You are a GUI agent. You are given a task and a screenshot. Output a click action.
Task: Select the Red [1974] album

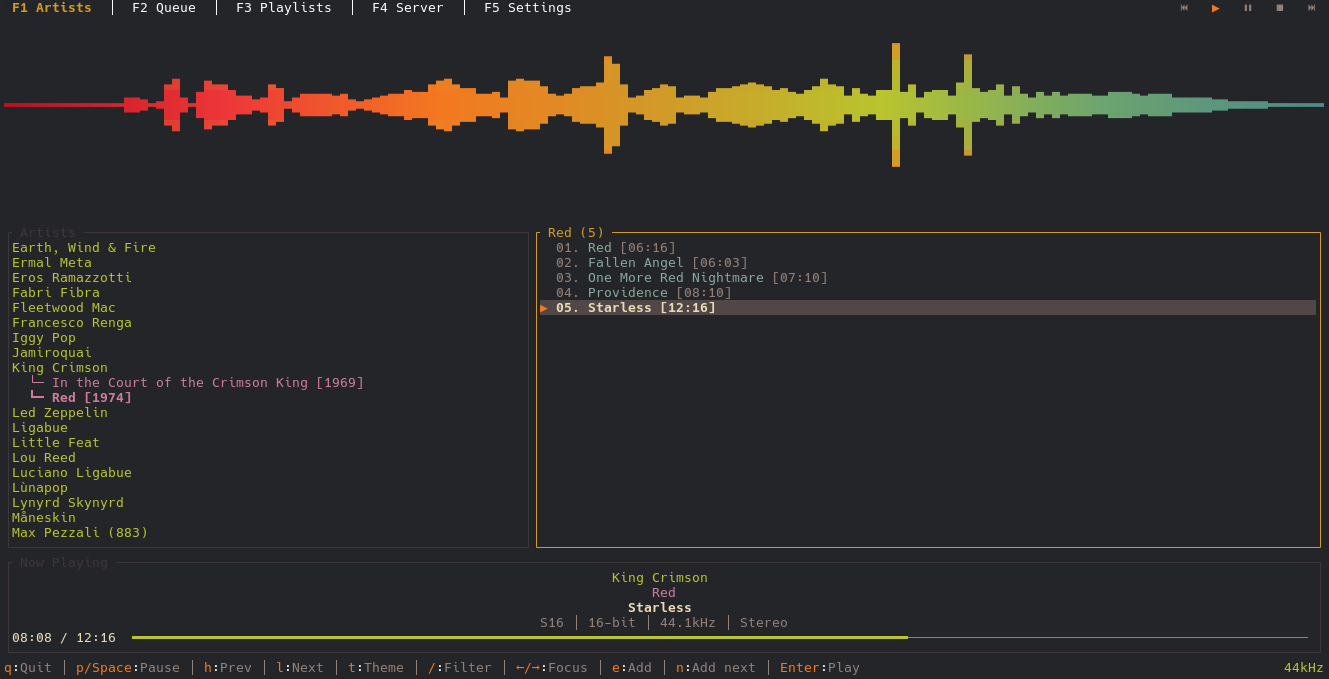click(x=92, y=398)
